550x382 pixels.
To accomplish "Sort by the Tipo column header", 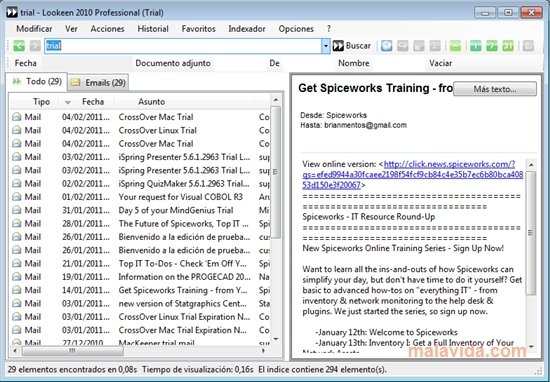I will (x=41, y=102).
